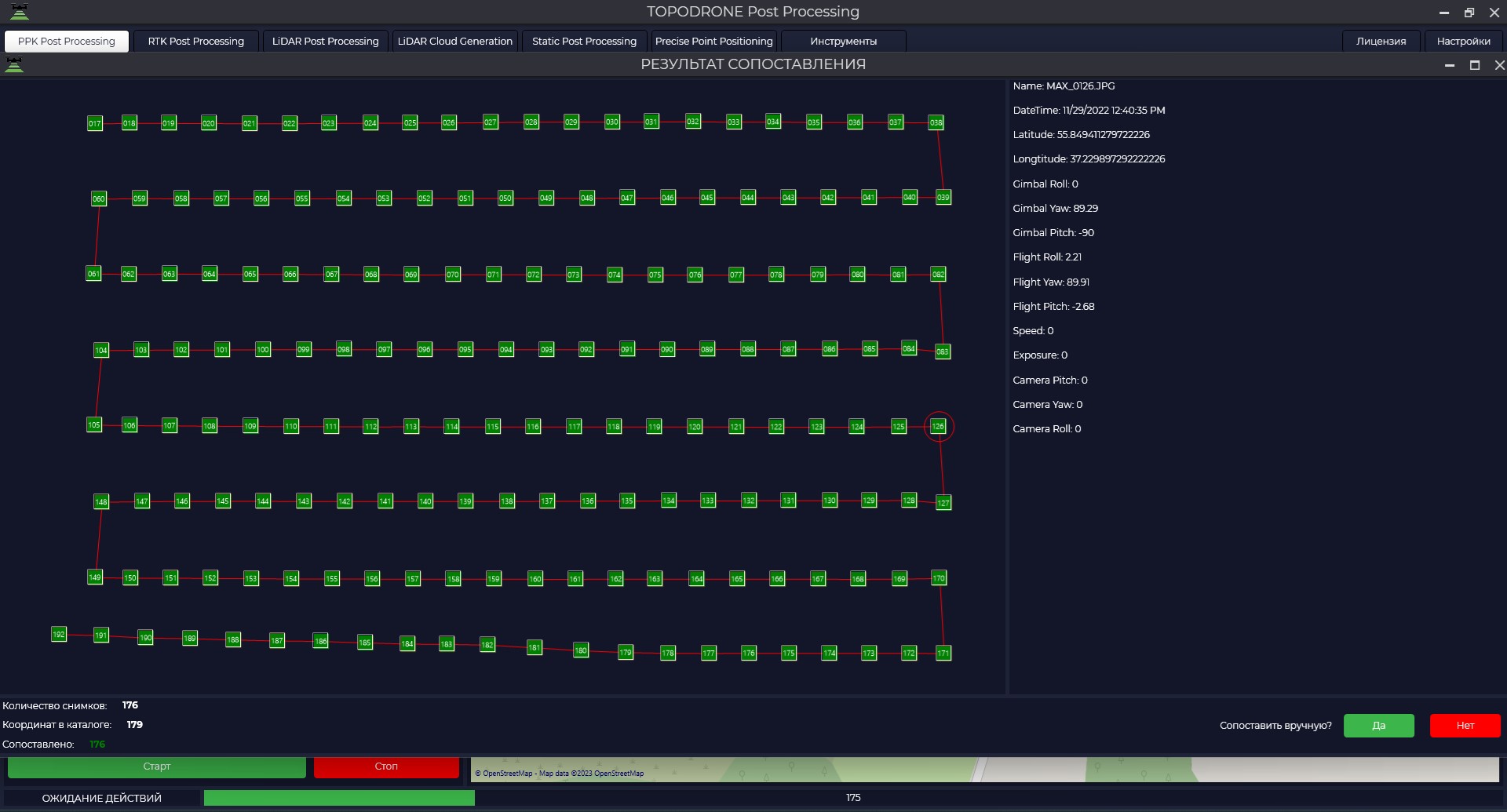Image resolution: width=1507 pixels, height=812 pixels.
Task: Select photo marker 192
Action: coord(59,634)
